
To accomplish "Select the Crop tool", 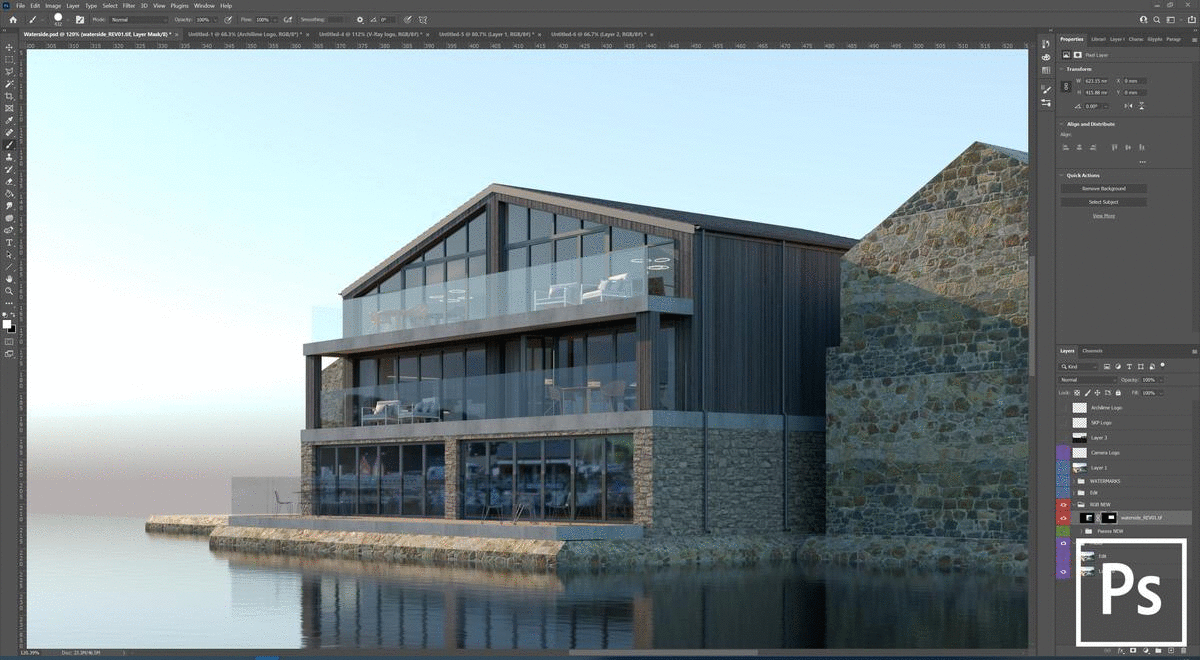I will point(9,96).
